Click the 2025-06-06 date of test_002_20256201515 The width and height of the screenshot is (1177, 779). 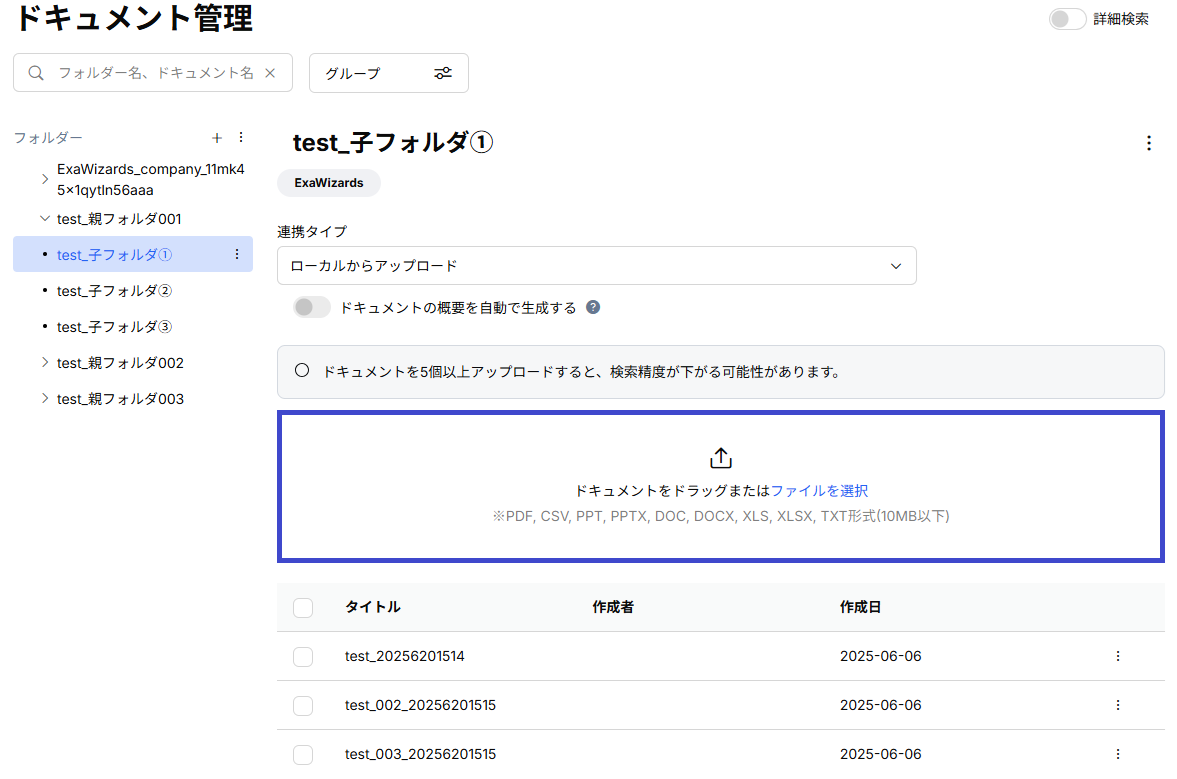pyautogui.click(x=880, y=705)
